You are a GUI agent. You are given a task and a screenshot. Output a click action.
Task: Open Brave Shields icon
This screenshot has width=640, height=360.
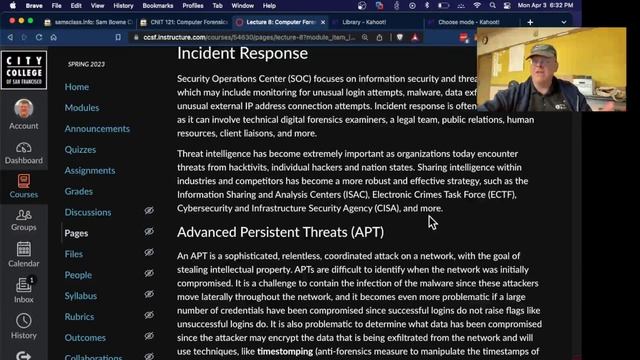click(400, 37)
